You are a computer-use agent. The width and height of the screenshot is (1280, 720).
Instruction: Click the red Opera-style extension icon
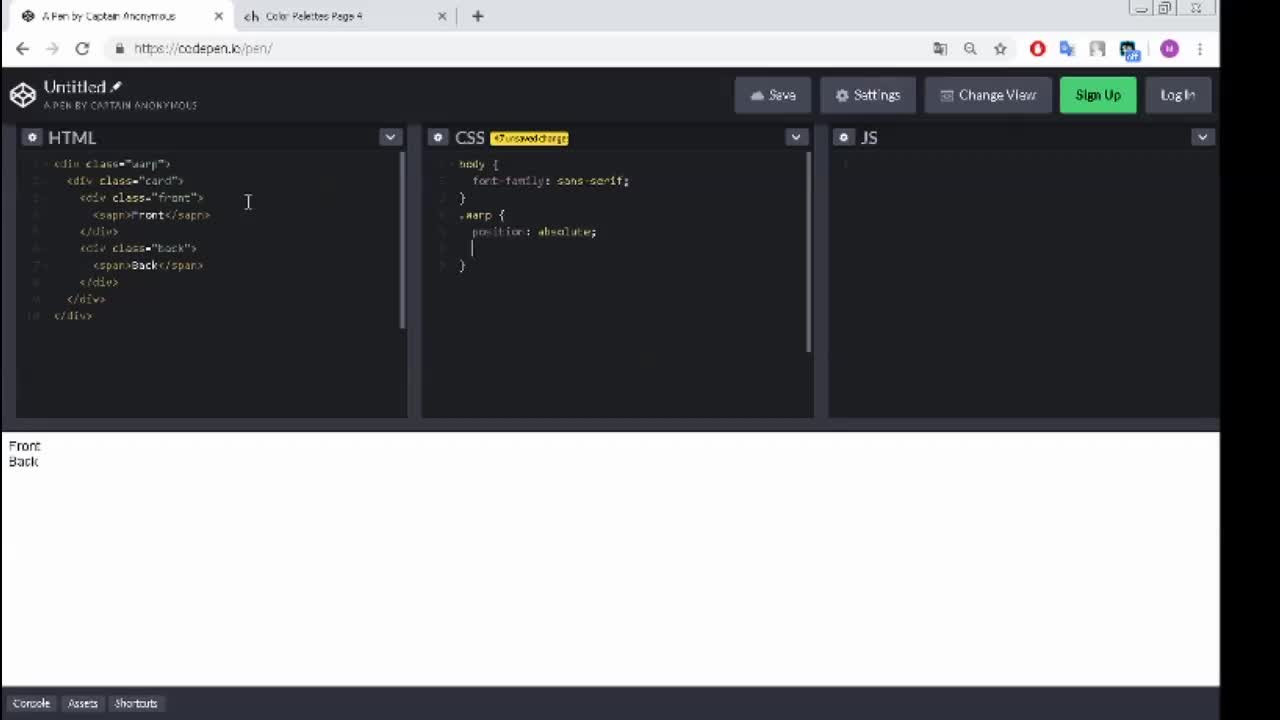point(1038,48)
